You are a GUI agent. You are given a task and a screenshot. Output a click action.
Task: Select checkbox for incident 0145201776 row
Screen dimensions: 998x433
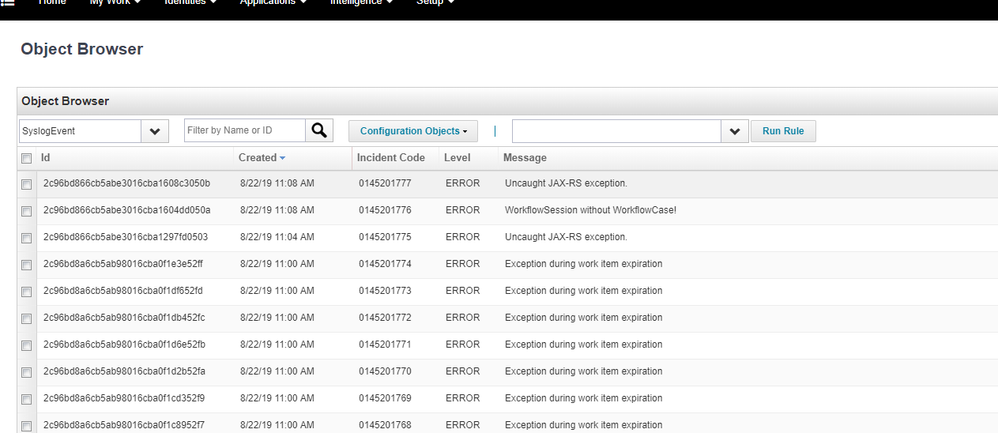point(26,211)
